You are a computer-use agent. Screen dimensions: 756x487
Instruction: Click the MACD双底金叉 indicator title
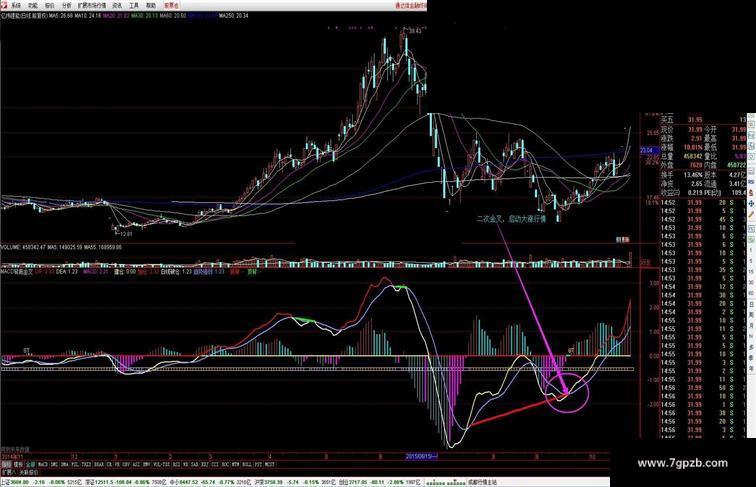[17, 271]
